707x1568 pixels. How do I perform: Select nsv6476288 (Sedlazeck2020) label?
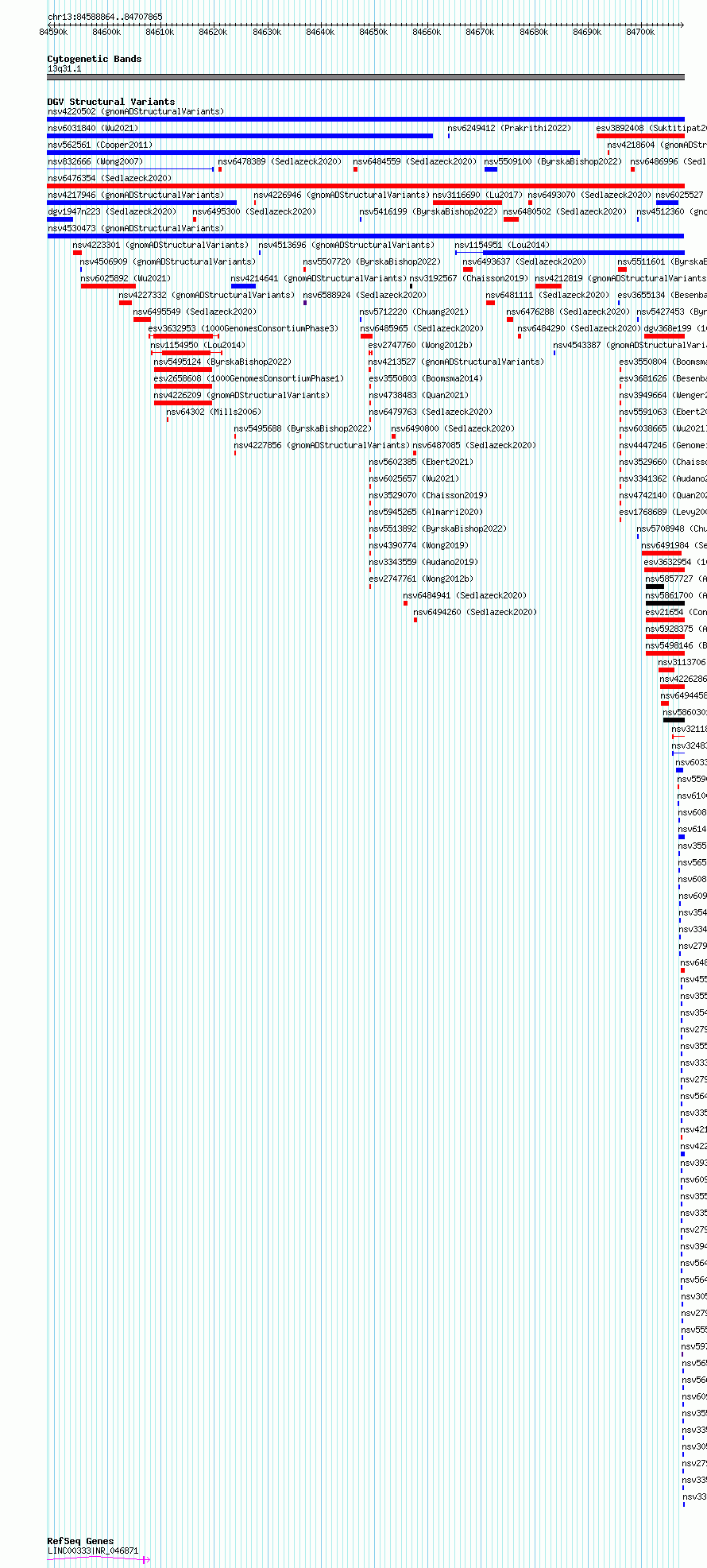click(x=568, y=312)
